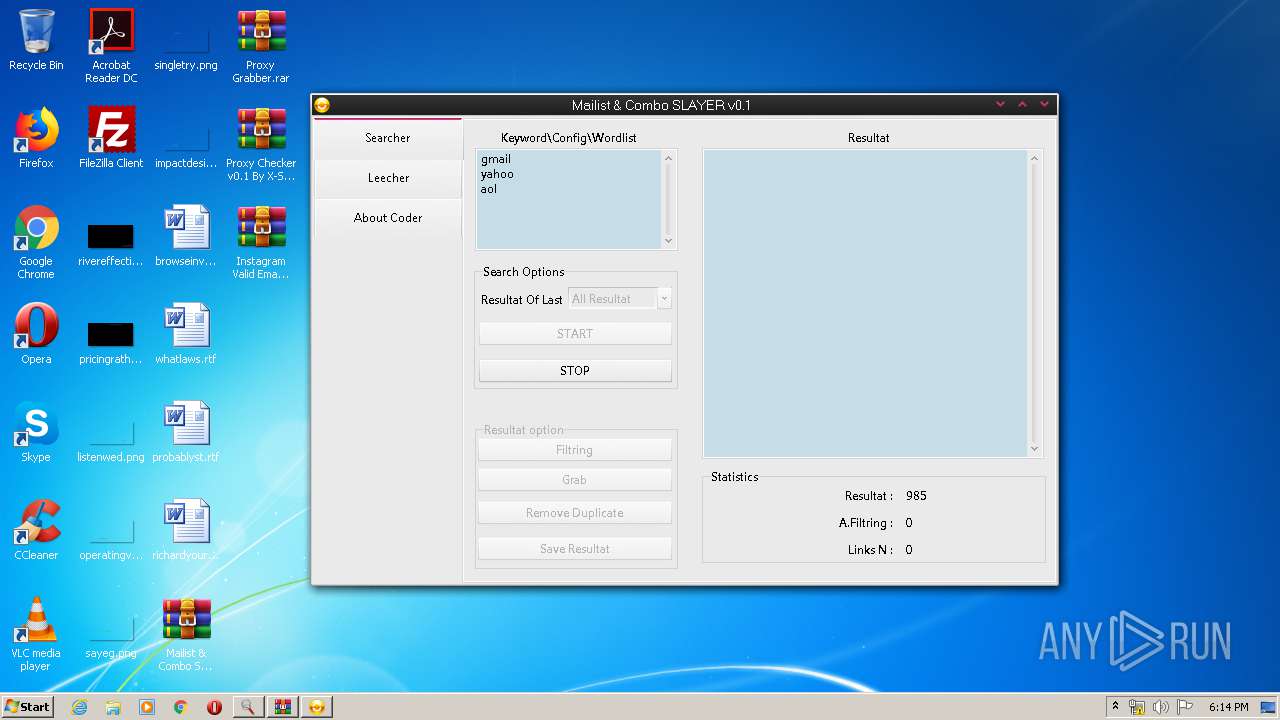This screenshot has width=1280, height=720.
Task: Select the richardyour Word document icon
Action: (186, 530)
